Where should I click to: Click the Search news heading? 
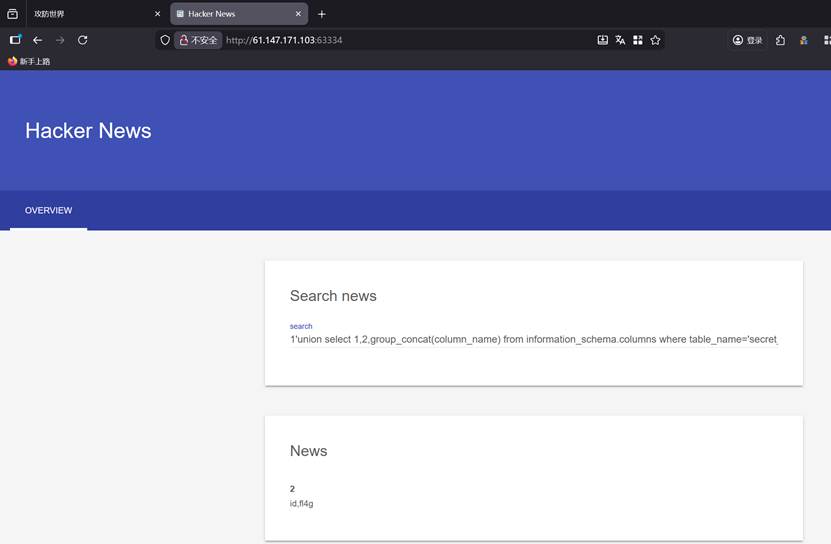[x=333, y=296]
